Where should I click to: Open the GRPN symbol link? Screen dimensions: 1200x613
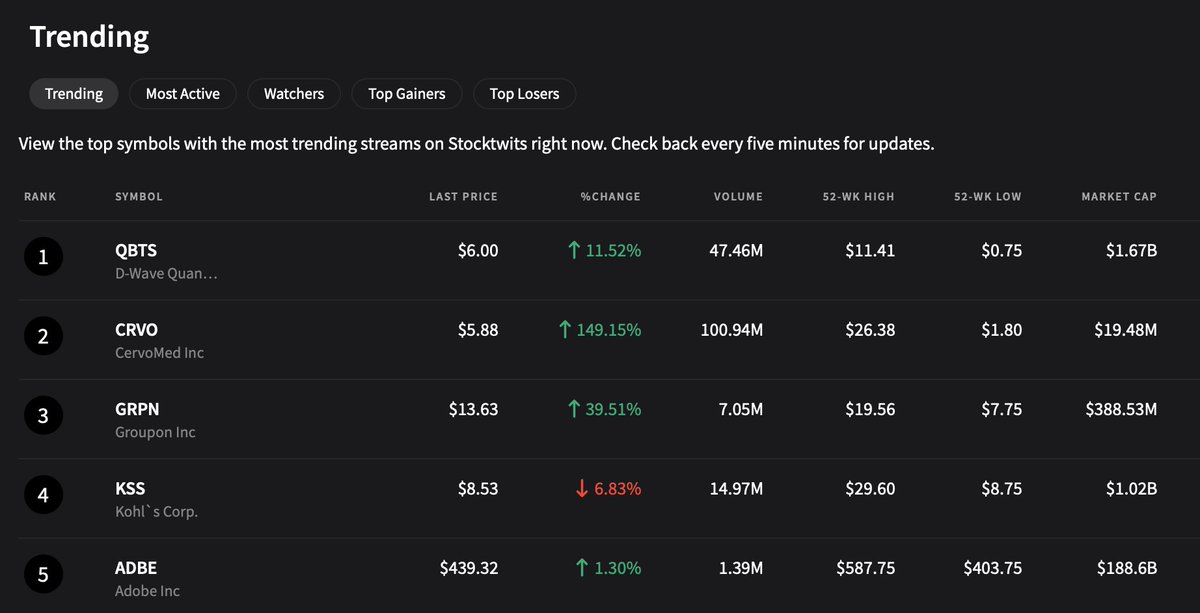point(138,409)
